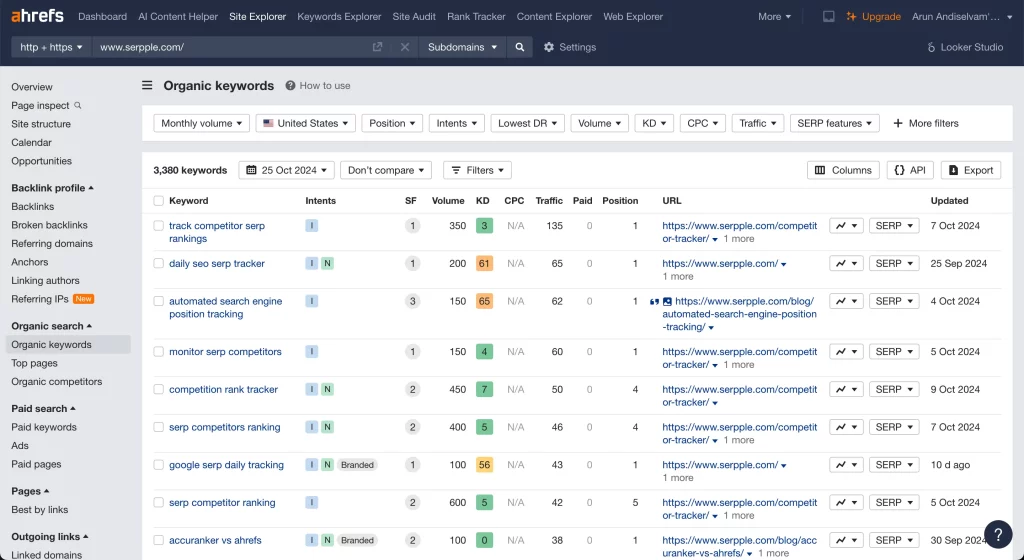Click KD score 56 badge
Viewport: 1024px width, 560px height.
click(484, 465)
